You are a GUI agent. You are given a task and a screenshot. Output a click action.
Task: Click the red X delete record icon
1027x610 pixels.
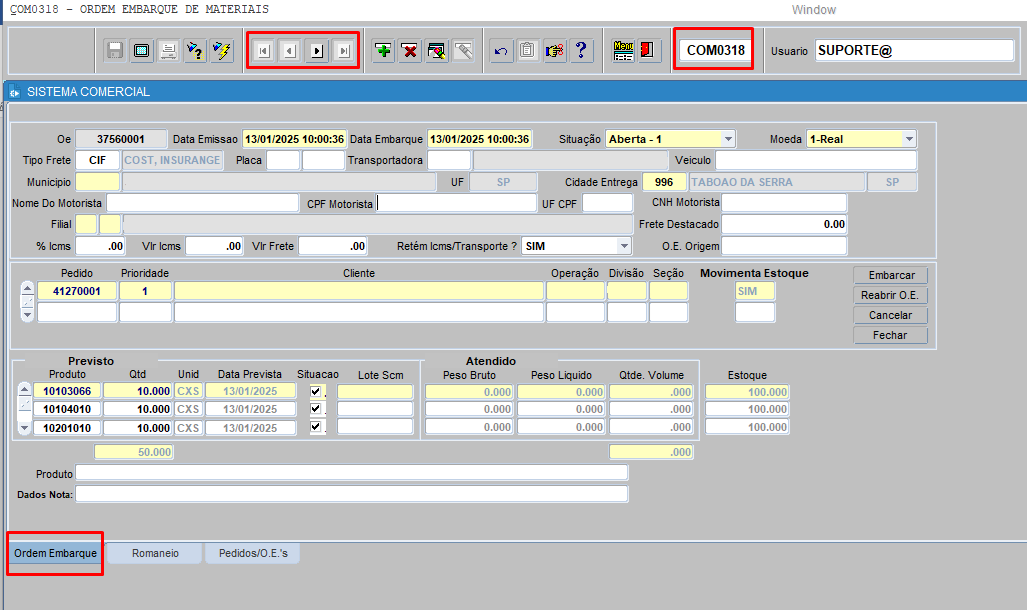410,50
